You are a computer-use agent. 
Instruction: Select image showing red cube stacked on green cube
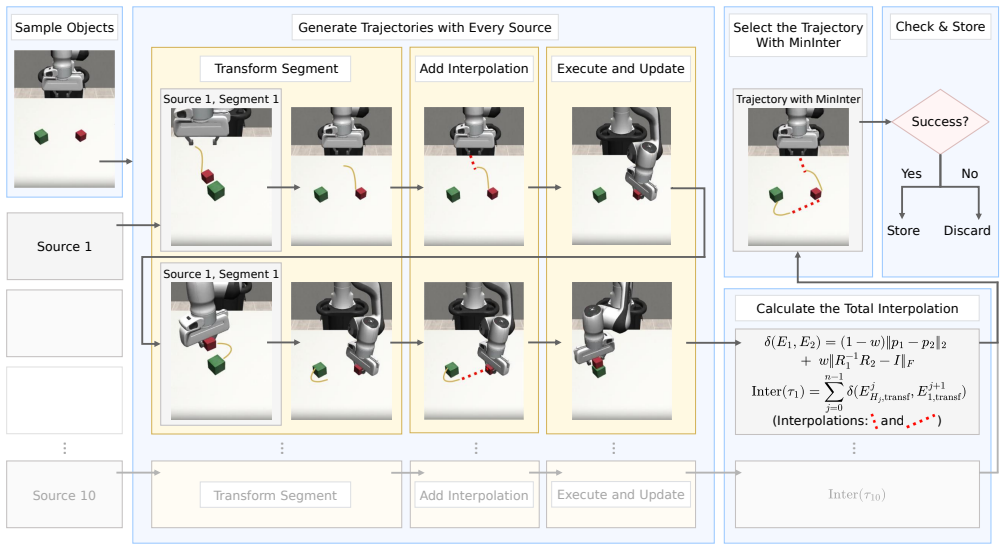click(622, 351)
